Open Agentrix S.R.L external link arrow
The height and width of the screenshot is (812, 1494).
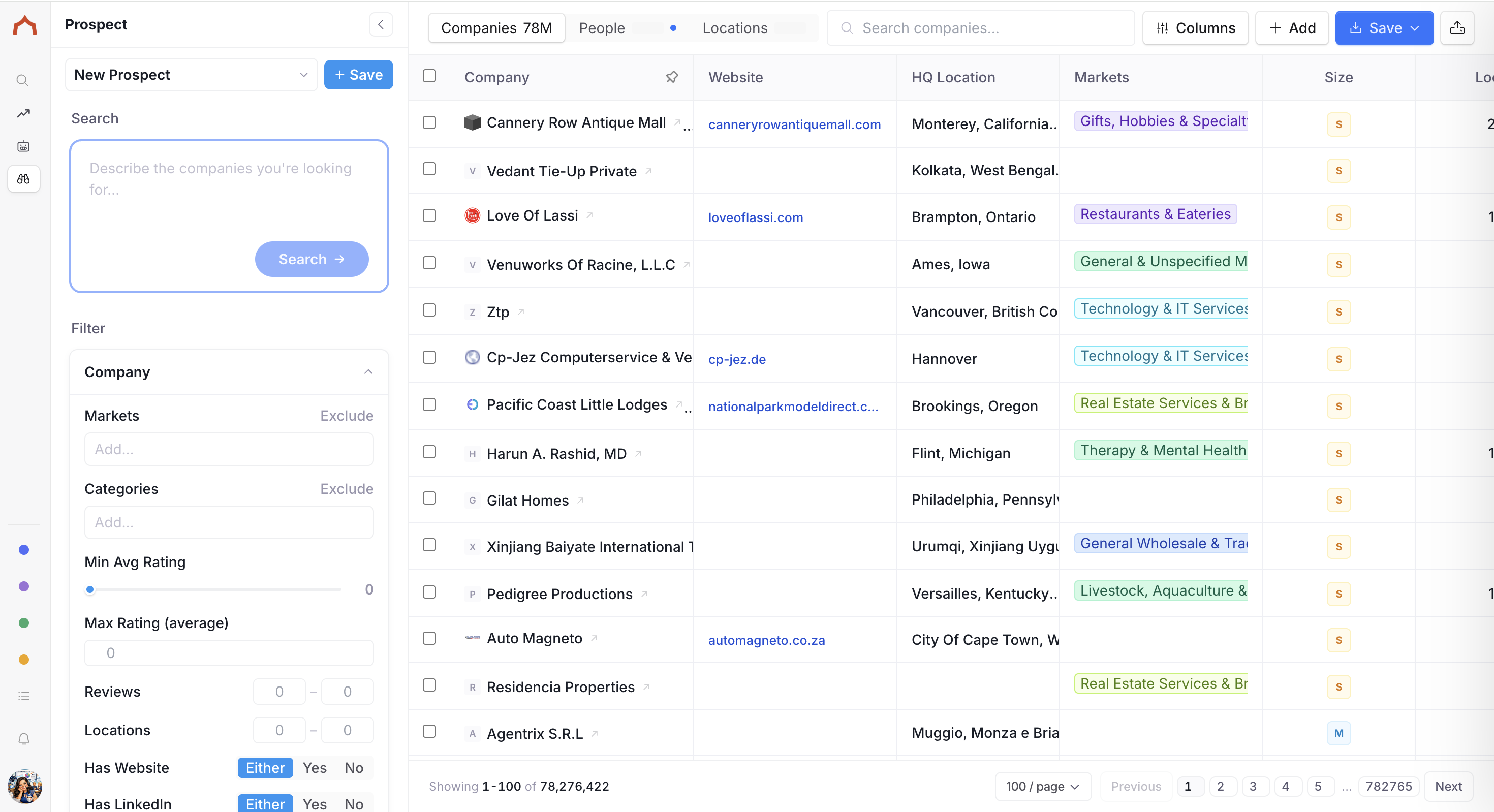coord(595,734)
